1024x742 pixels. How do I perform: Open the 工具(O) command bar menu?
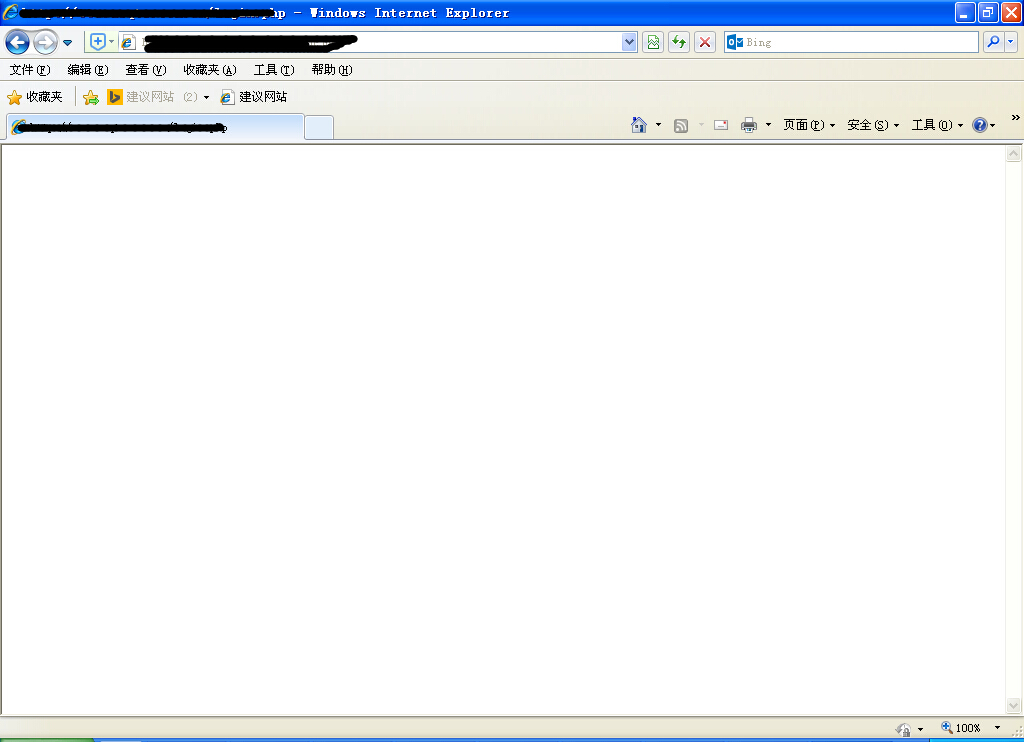937,125
